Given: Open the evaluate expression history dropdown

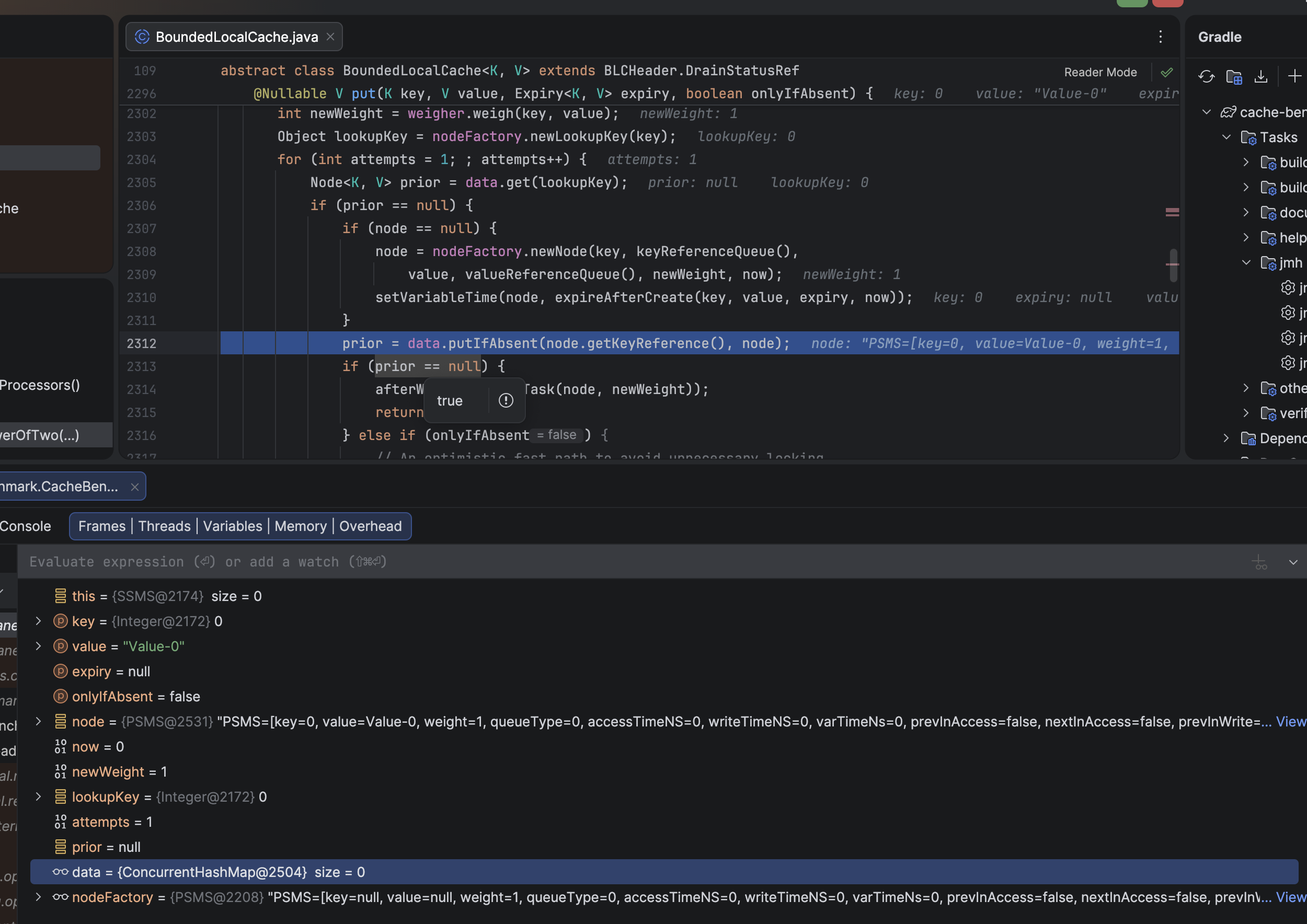Looking at the screenshot, I should click(1293, 562).
